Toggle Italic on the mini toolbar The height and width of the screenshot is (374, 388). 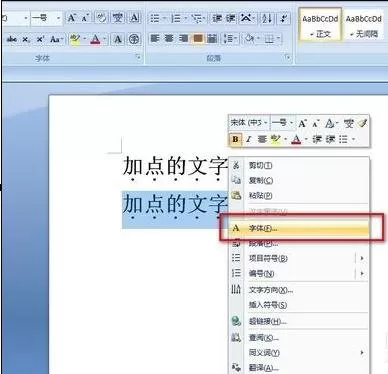click(248, 139)
